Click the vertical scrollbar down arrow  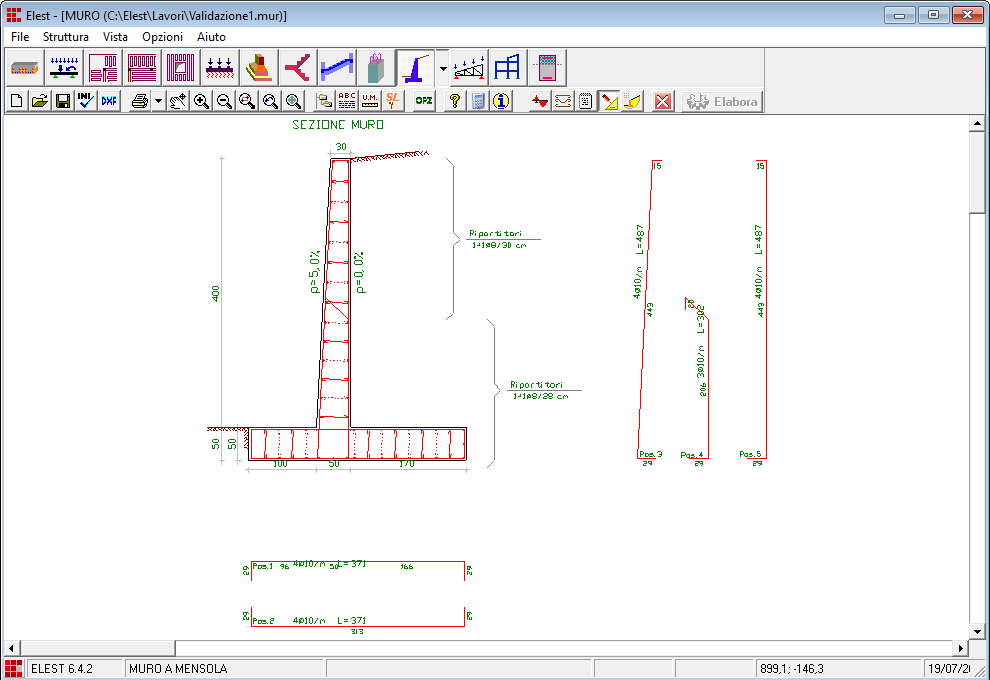click(x=978, y=631)
